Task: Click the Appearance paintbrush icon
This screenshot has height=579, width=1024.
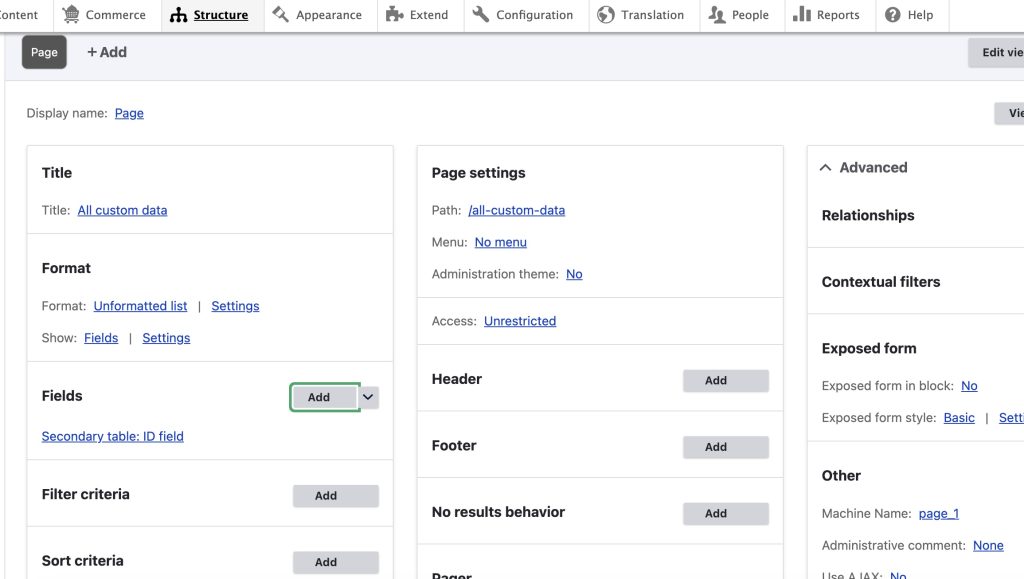Action: point(281,14)
